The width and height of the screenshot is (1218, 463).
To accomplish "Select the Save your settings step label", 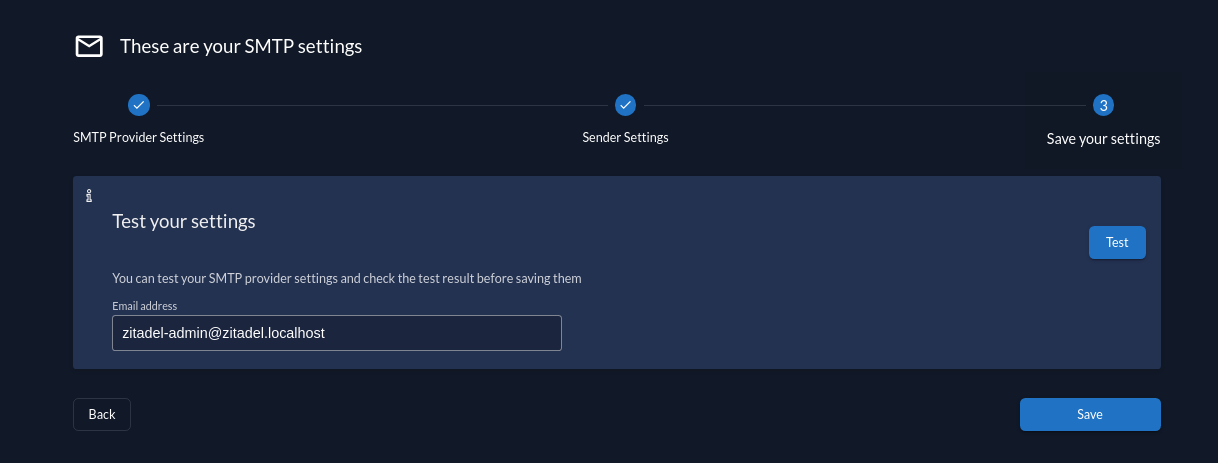I will pos(1103,139).
